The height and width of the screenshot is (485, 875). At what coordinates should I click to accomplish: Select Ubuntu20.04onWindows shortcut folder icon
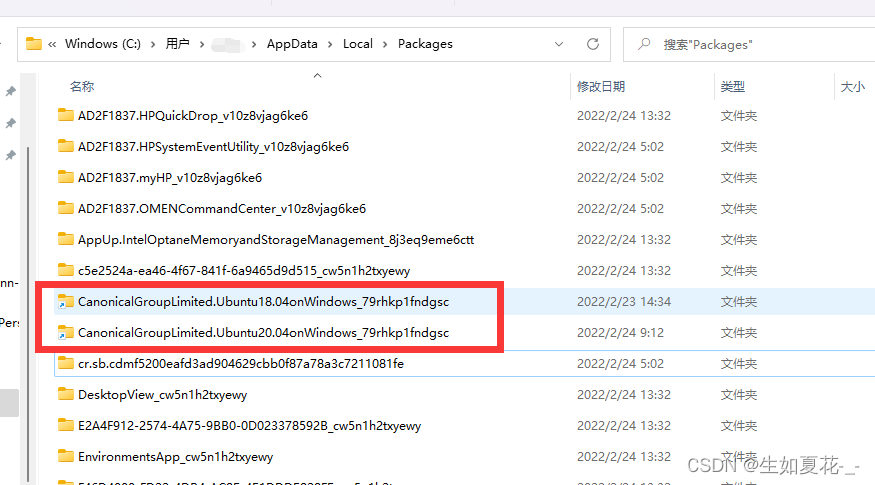pos(66,332)
